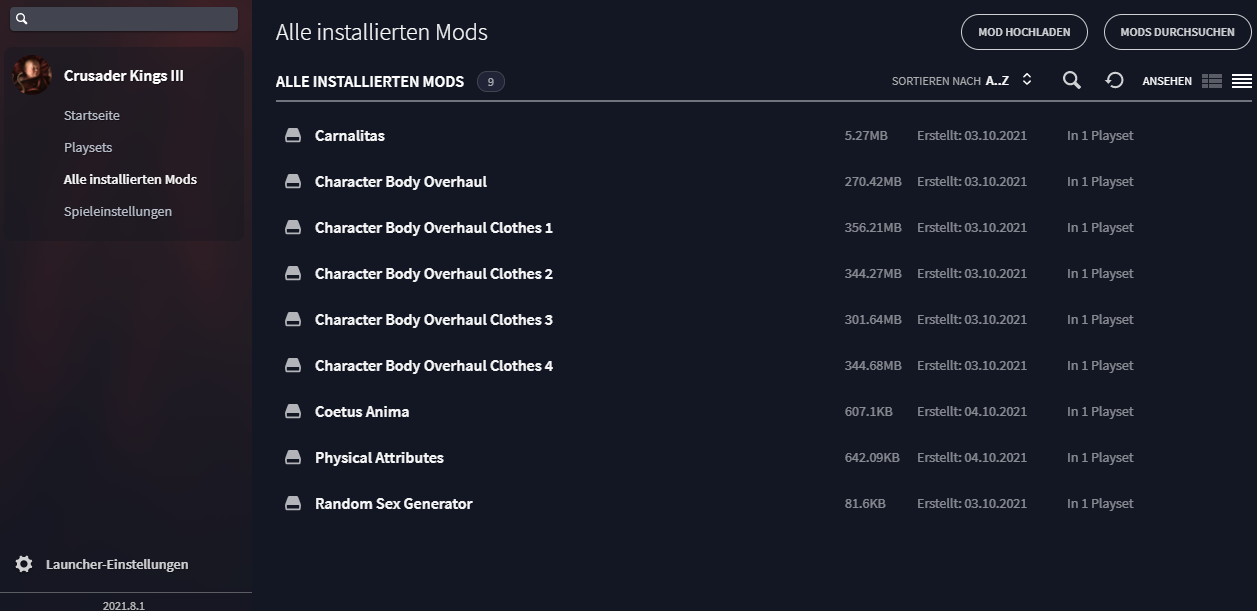Click In 1 Playset for Character Body Overhaul

1100,181
